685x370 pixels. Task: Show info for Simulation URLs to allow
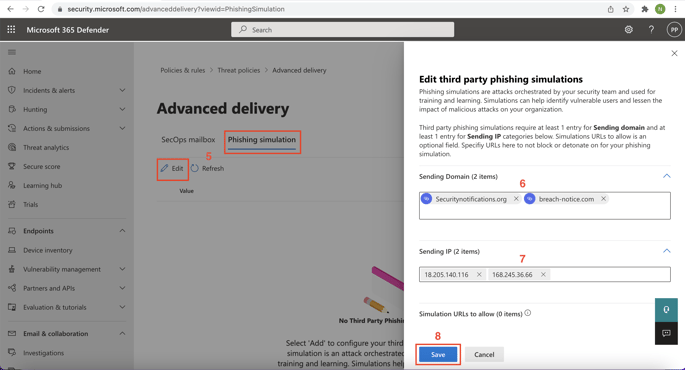click(x=528, y=313)
